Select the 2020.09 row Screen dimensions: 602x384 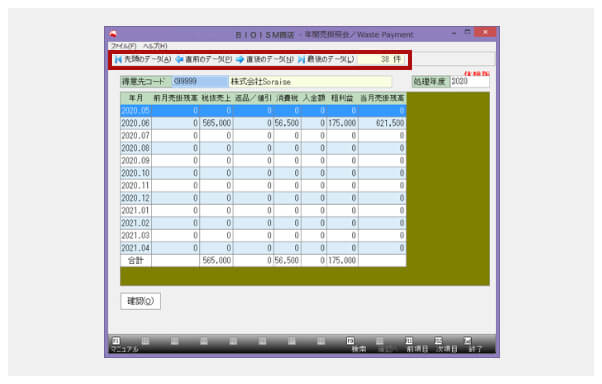click(x=263, y=161)
